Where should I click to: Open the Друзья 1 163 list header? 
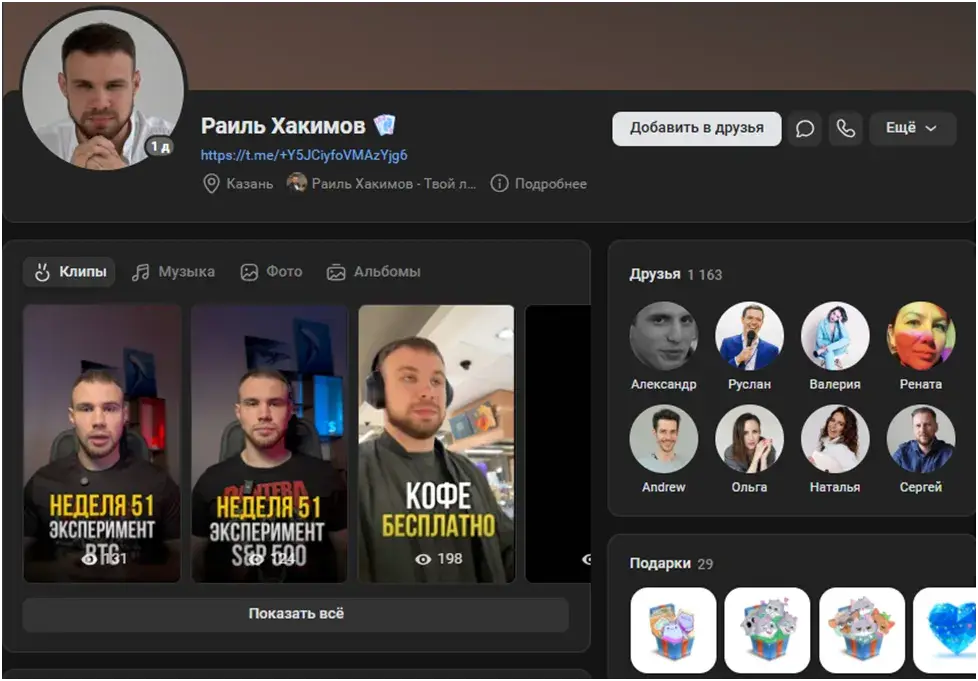click(x=675, y=274)
